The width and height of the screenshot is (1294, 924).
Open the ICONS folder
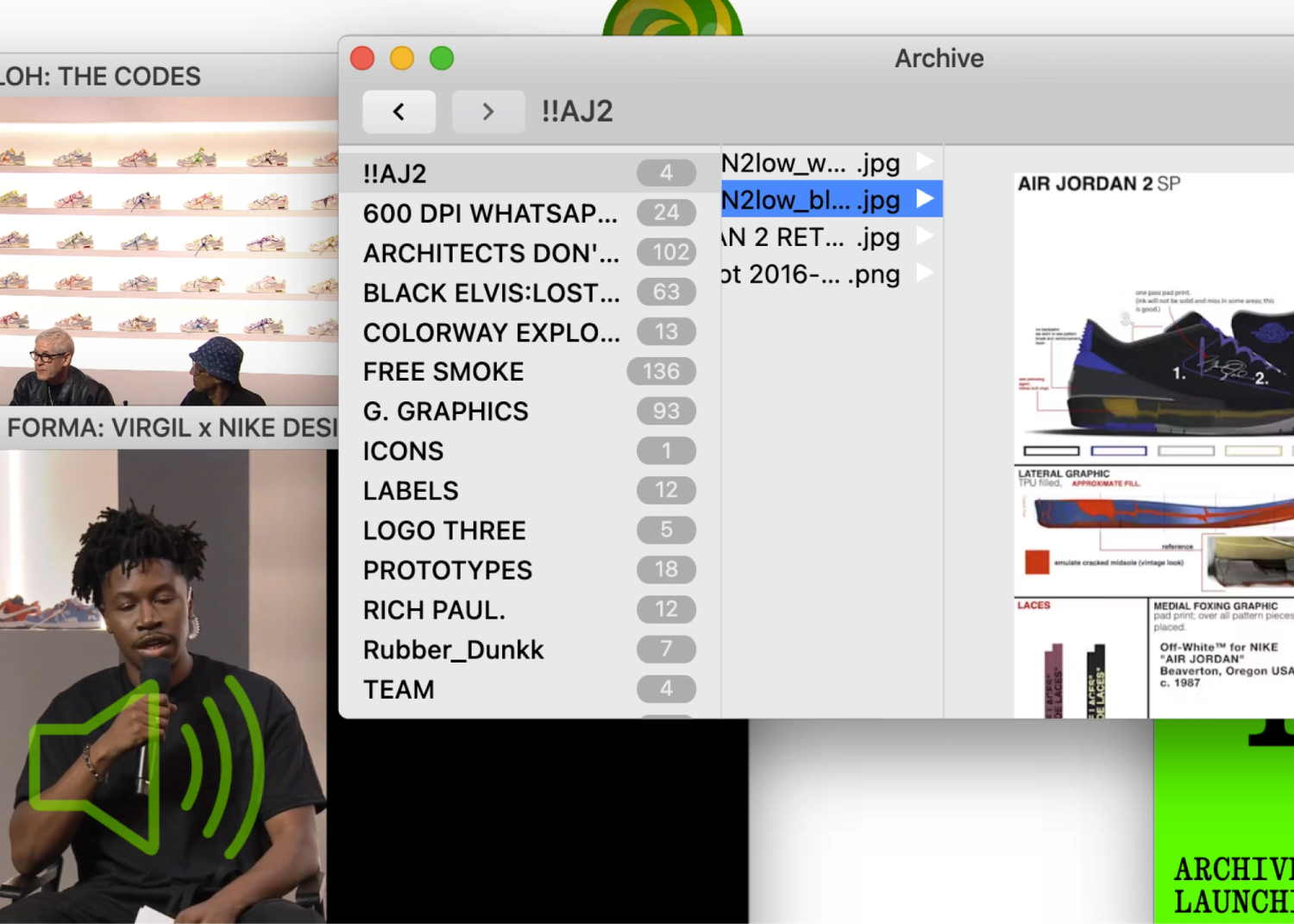tap(530, 451)
